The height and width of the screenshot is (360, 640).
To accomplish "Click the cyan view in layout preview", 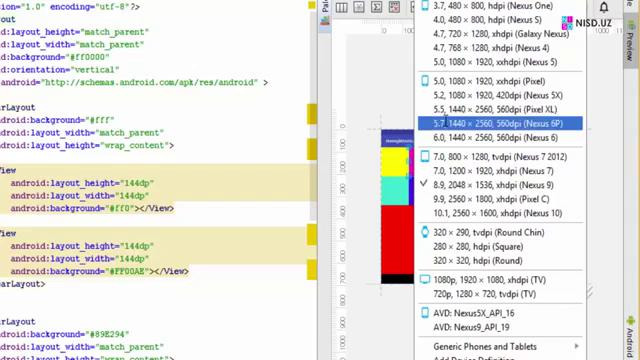I will point(395,191).
